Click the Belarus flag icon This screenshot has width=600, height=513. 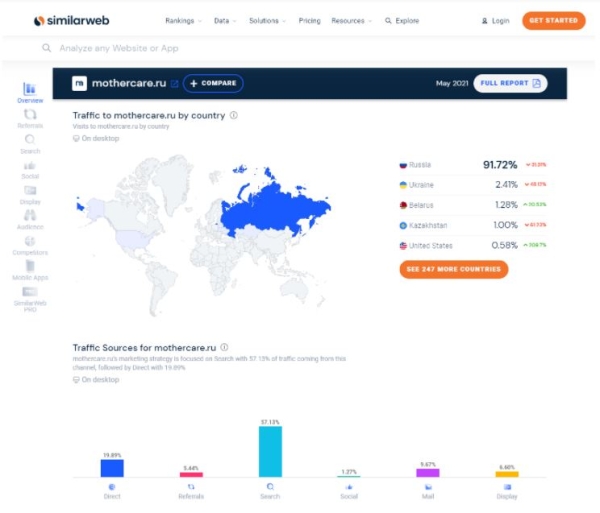click(x=403, y=205)
